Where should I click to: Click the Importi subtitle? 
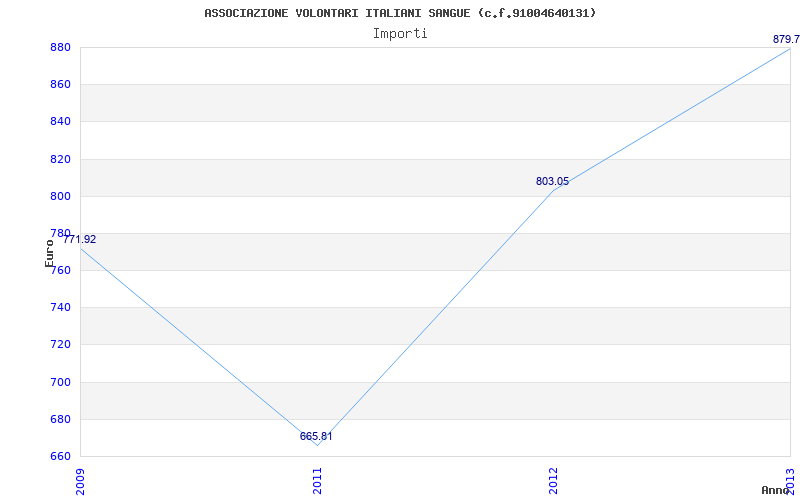click(400, 34)
